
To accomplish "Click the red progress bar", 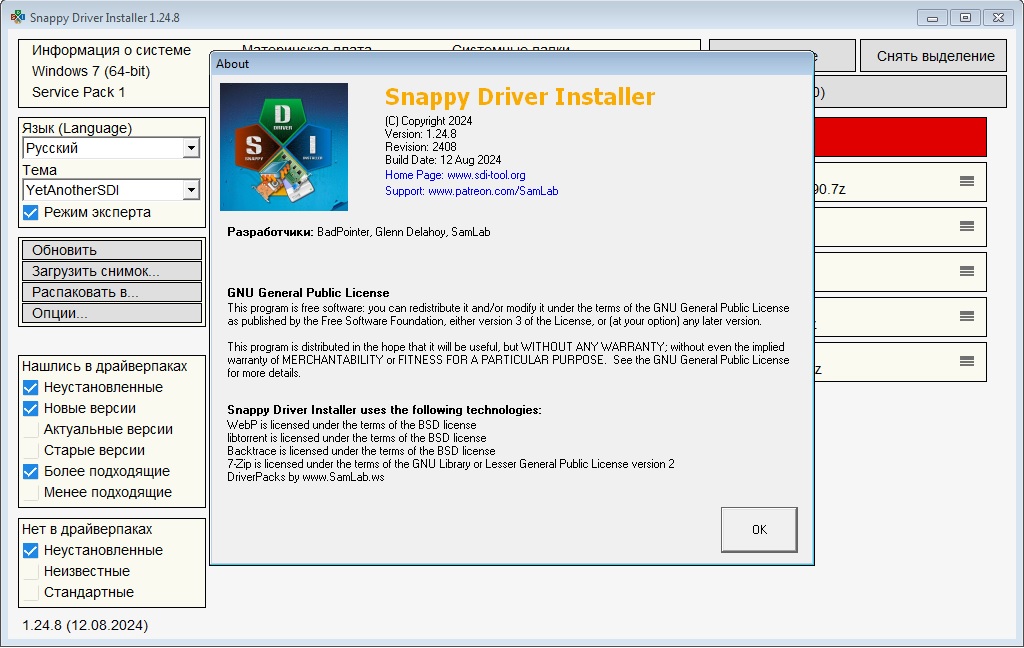I will point(900,137).
